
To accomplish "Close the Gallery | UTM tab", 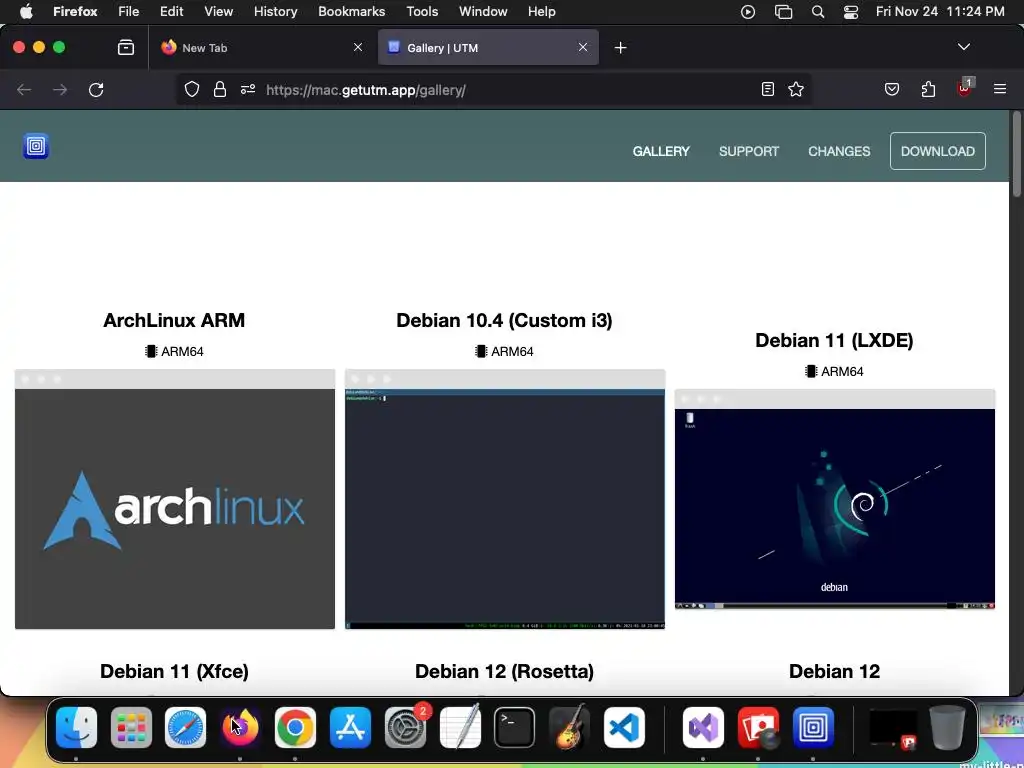I will (x=583, y=47).
